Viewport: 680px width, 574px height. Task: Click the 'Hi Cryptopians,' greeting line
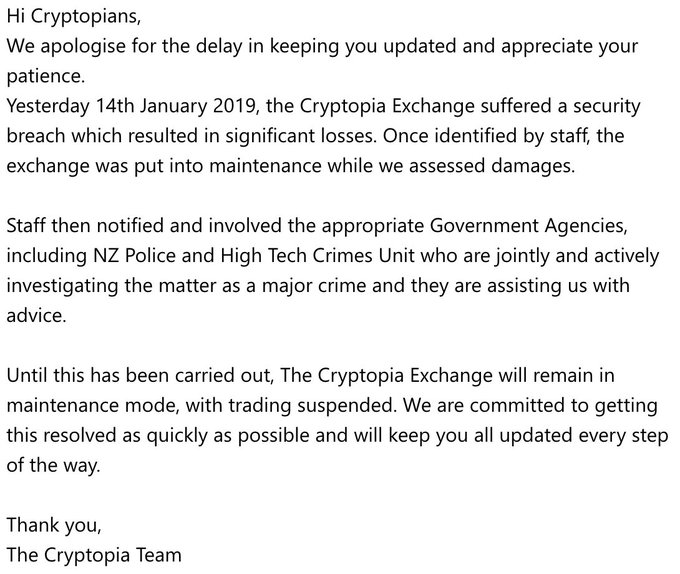pyautogui.click(x=74, y=16)
